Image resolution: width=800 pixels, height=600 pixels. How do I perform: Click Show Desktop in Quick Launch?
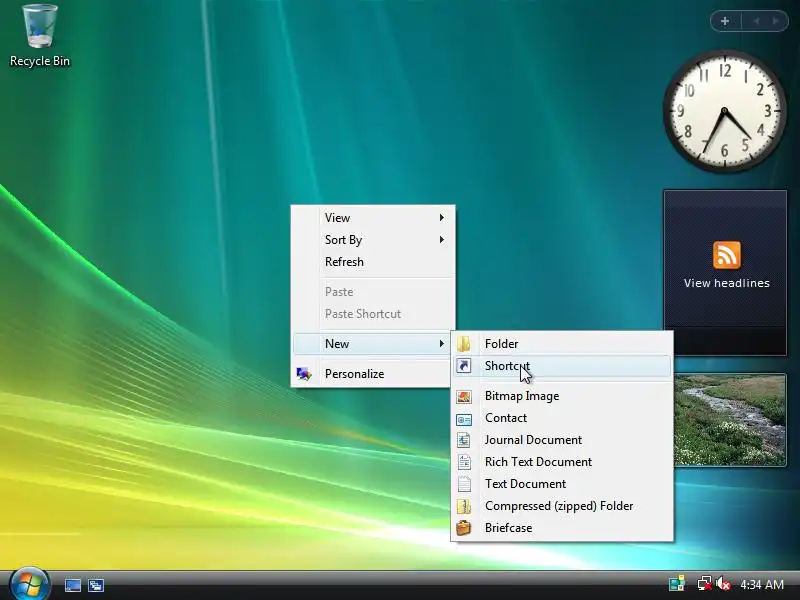tap(72, 585)
